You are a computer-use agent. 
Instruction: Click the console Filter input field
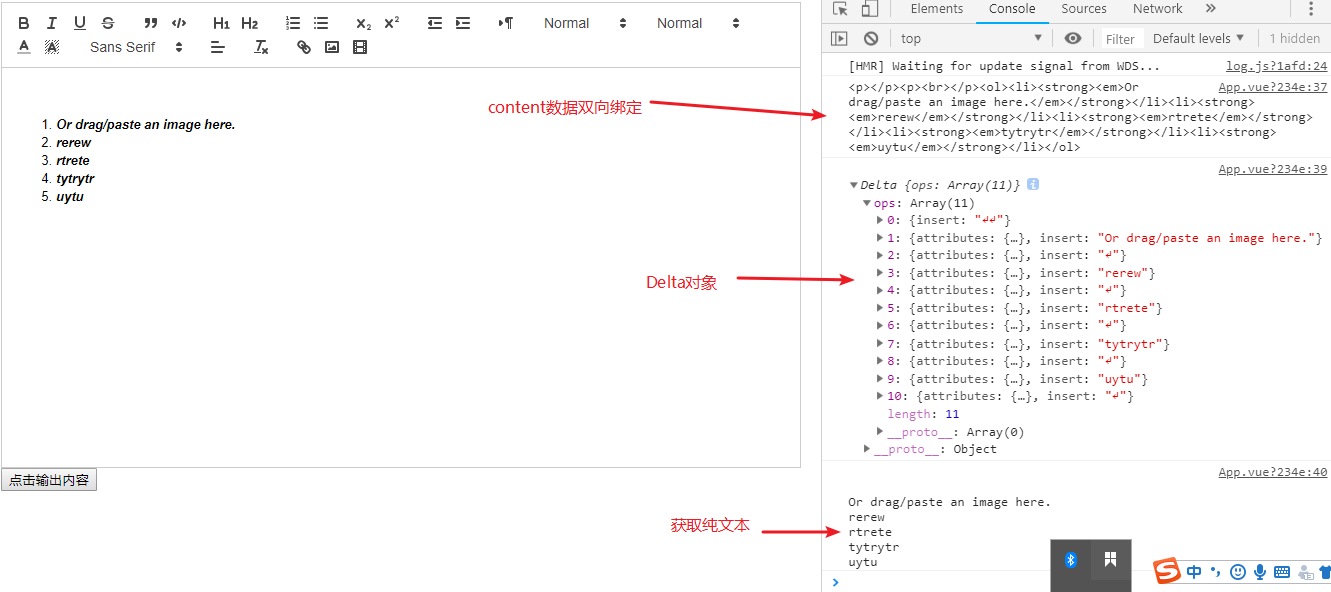click(1121, 39)
